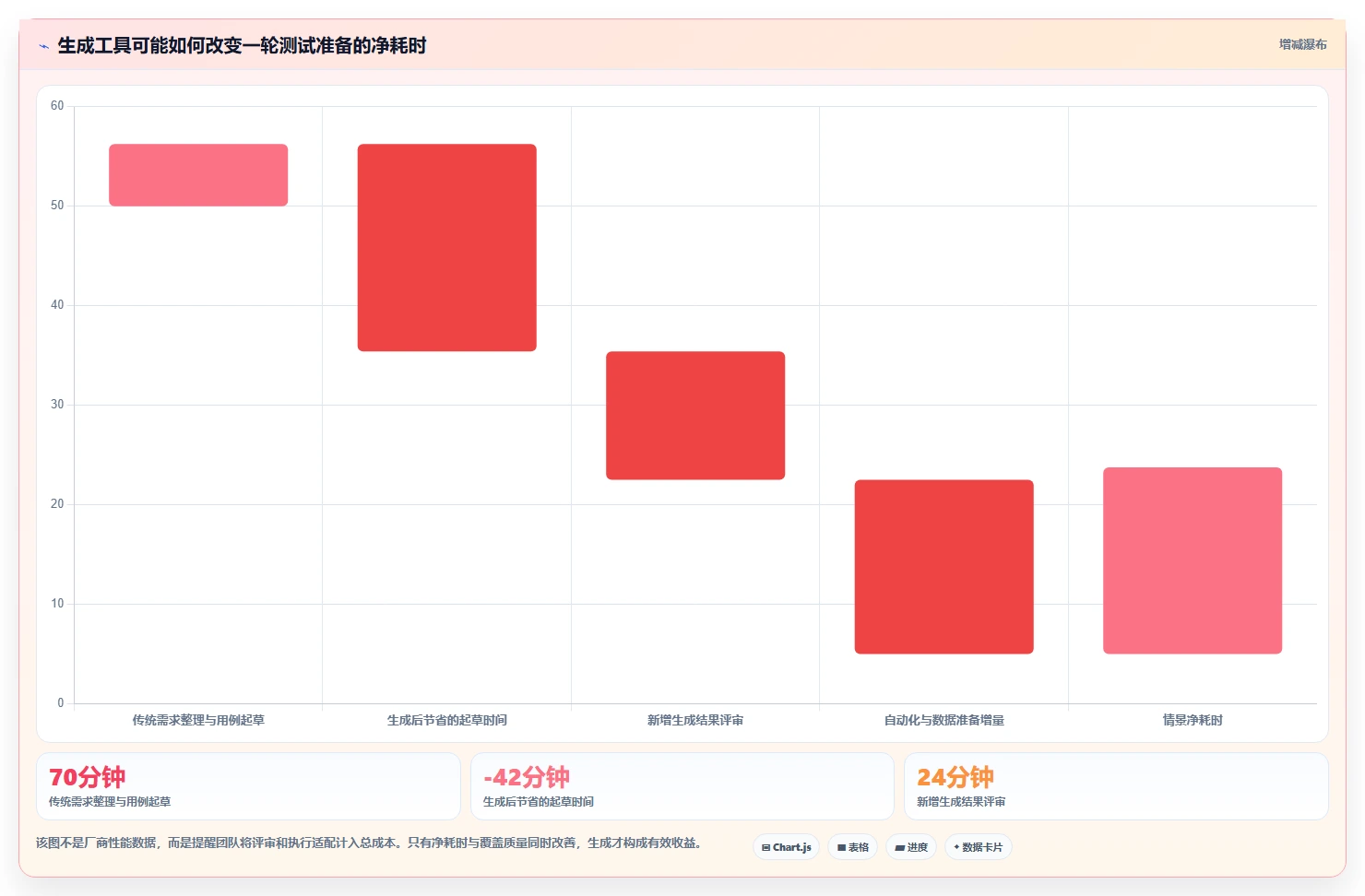Screen dimensions: 1365x896
Task: Click the lightning icon beside the chart title
Action: pos(43,46)
